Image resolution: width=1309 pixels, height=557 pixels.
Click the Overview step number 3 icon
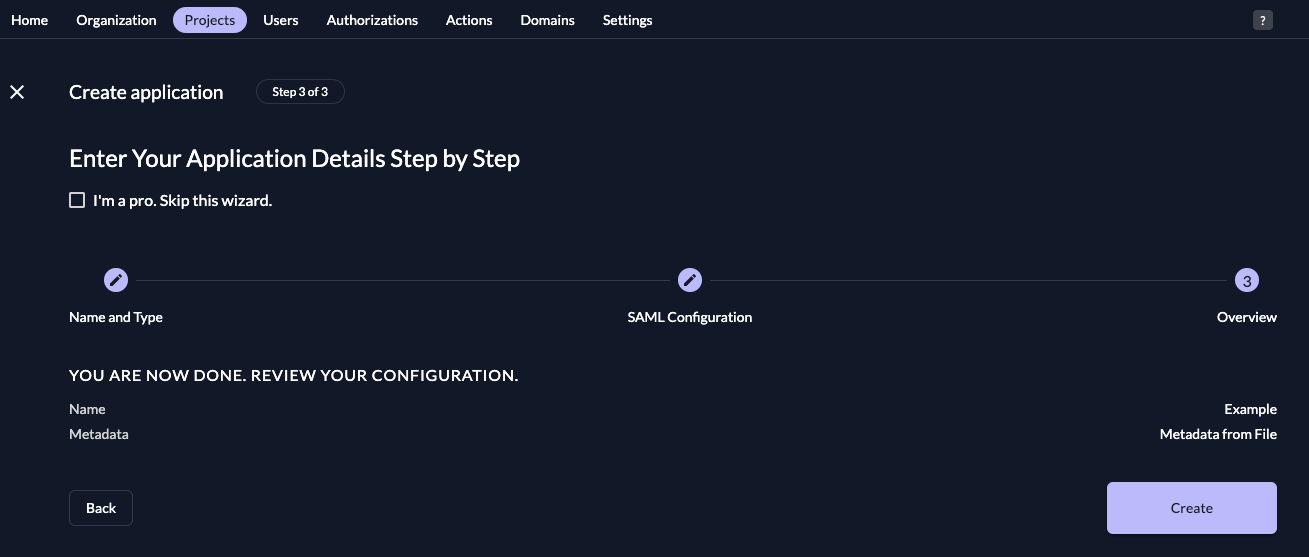coord(1246,281)
